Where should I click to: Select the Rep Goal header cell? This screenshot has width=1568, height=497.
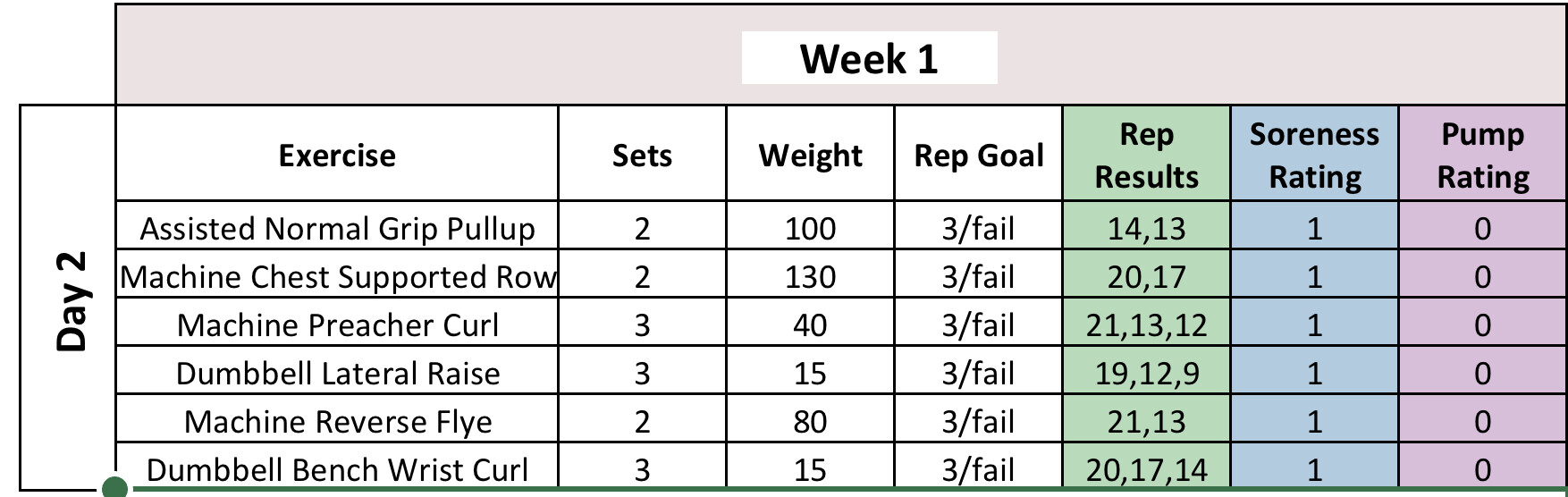click(978, 156)
